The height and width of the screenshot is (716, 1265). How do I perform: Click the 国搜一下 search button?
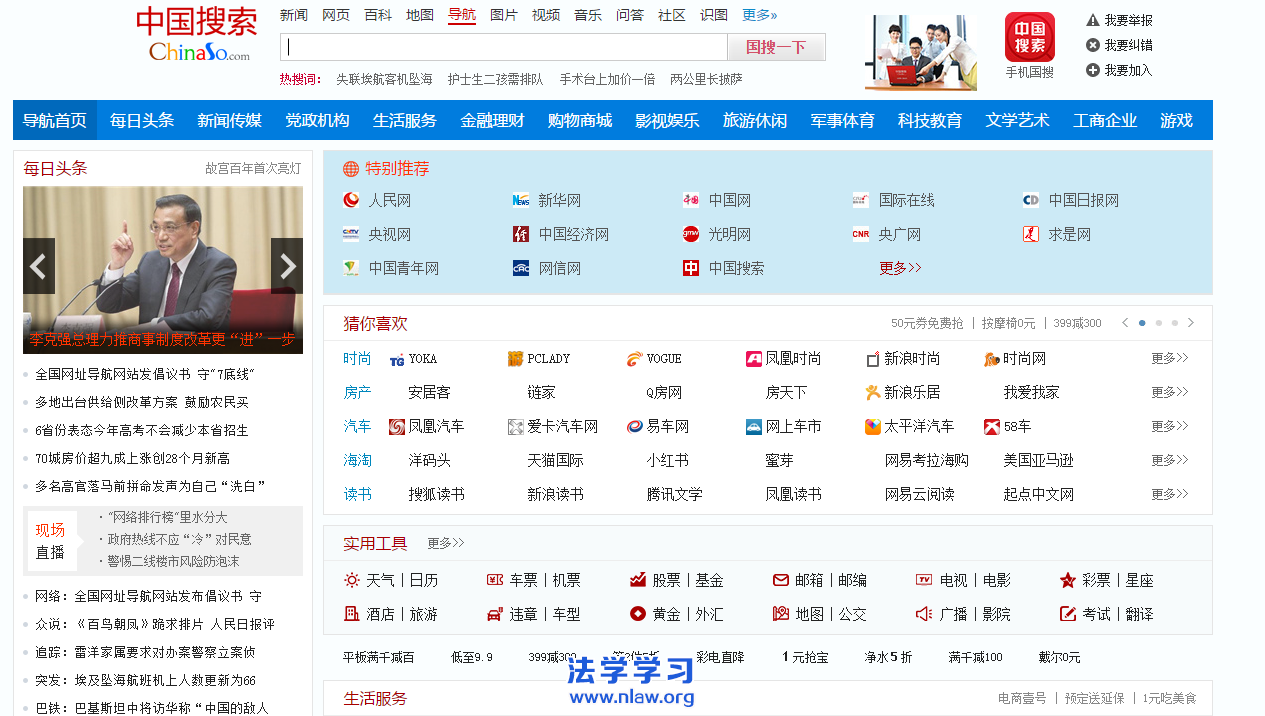pos(776,47)
